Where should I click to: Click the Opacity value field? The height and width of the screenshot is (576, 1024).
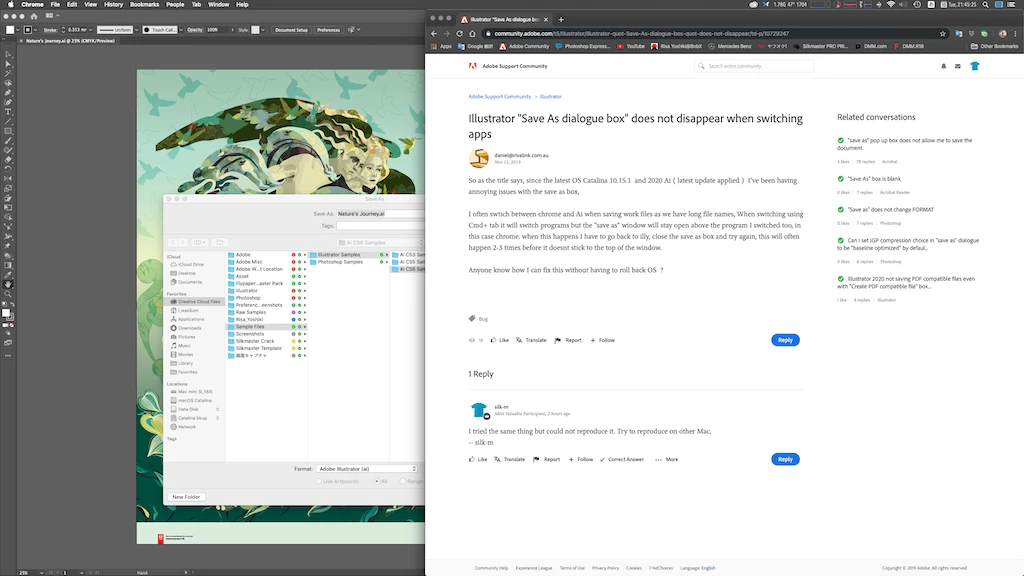(x=216, y=29)
